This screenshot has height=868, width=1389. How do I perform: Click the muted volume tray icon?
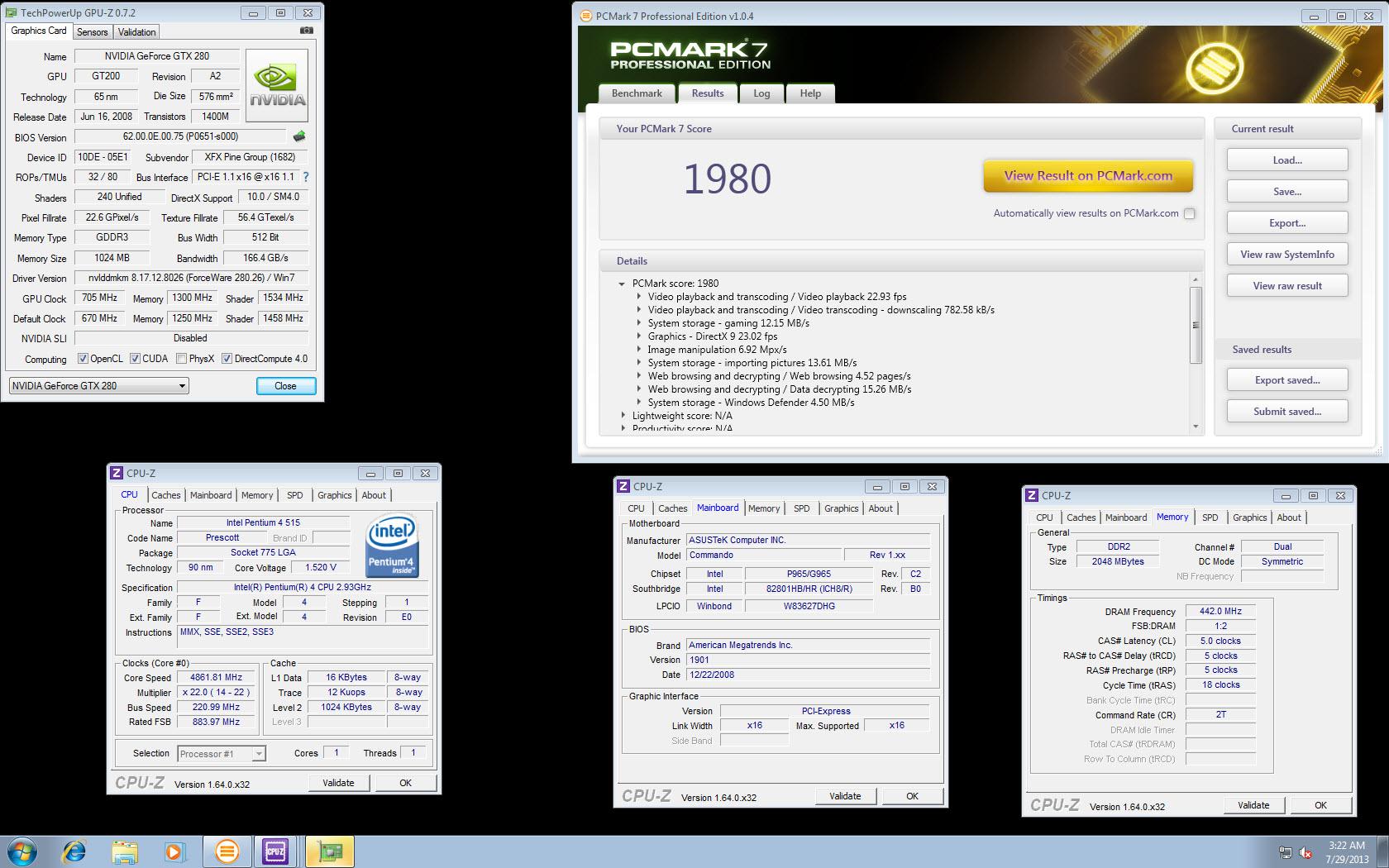click(x=1305, y=852)
